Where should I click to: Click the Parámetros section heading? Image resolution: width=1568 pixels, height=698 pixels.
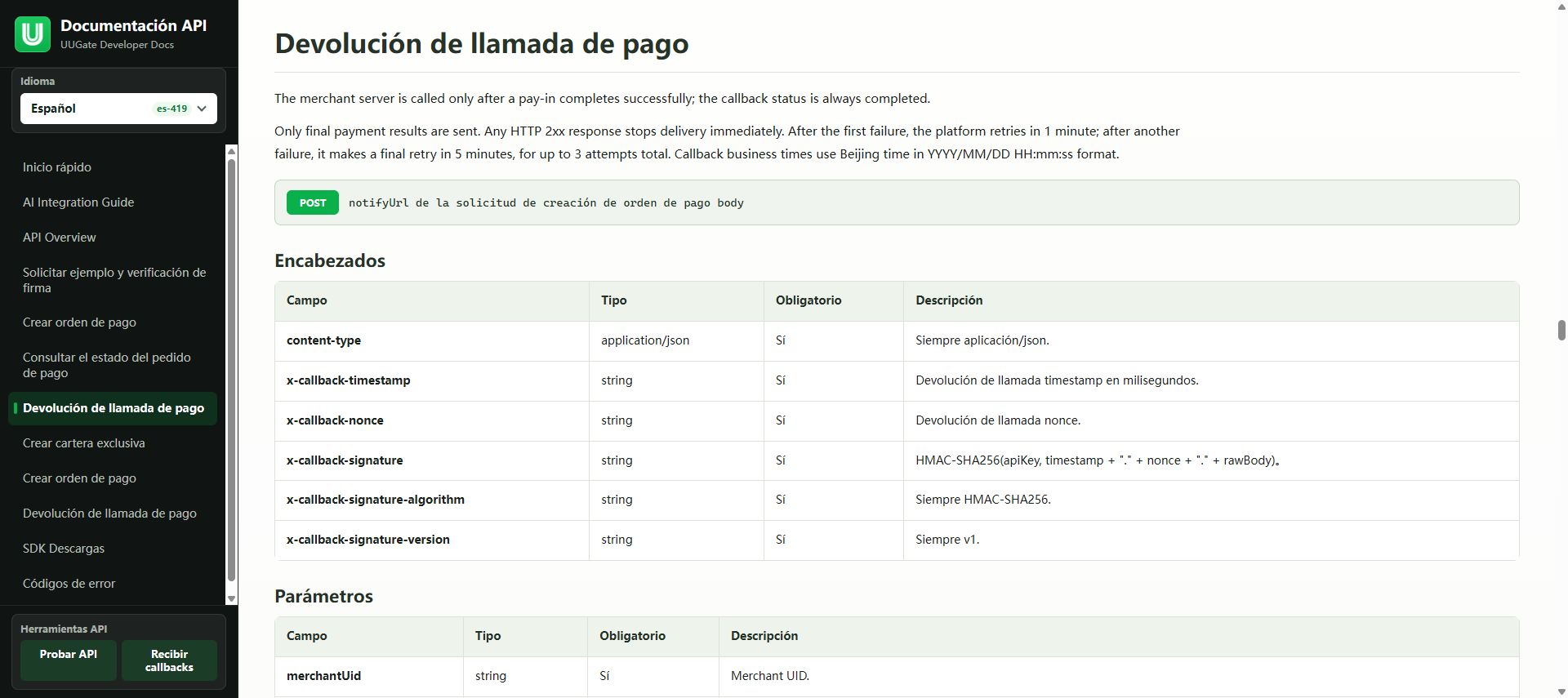point(323,596)
